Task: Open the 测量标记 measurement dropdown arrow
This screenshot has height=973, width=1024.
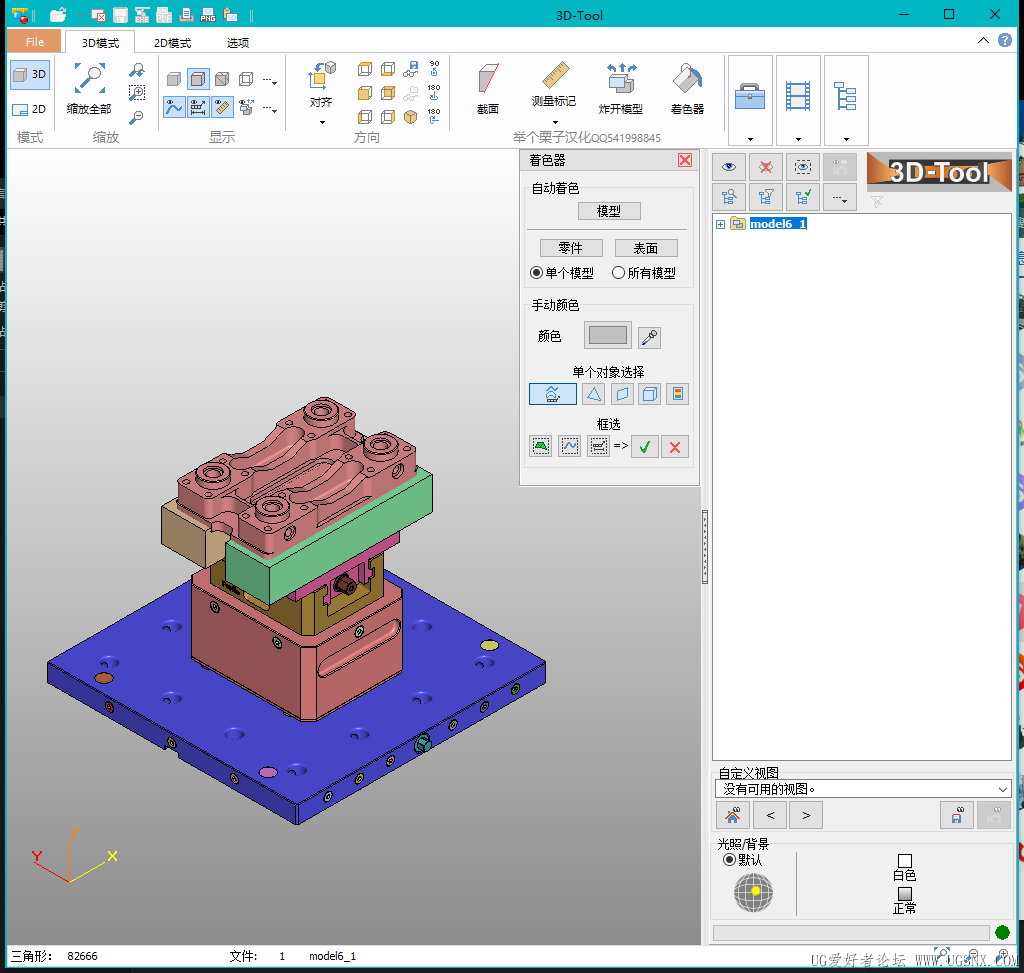Action: point(554,122)
